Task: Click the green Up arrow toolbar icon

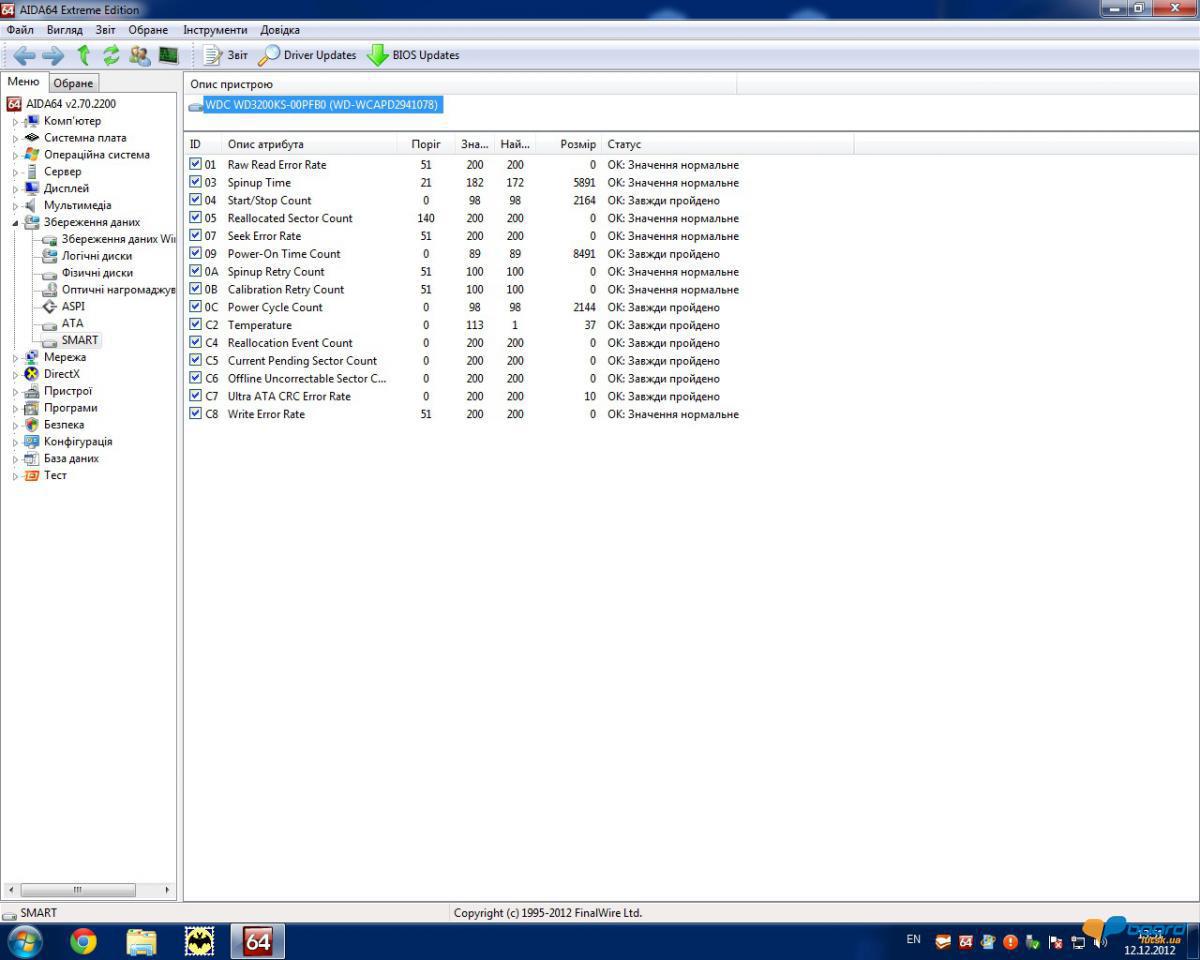Action: [83, 56]
